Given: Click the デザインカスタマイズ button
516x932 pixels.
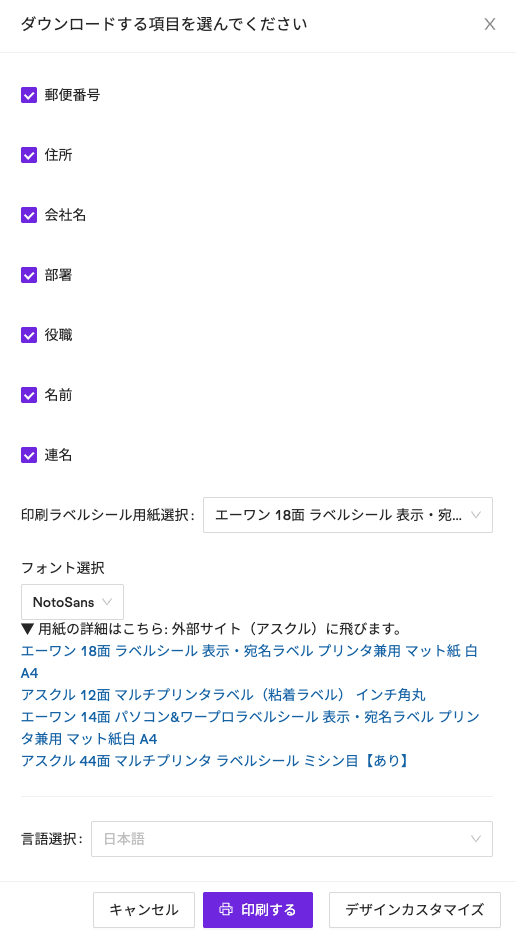Looking at the screenshot, I should click(414, 909).
